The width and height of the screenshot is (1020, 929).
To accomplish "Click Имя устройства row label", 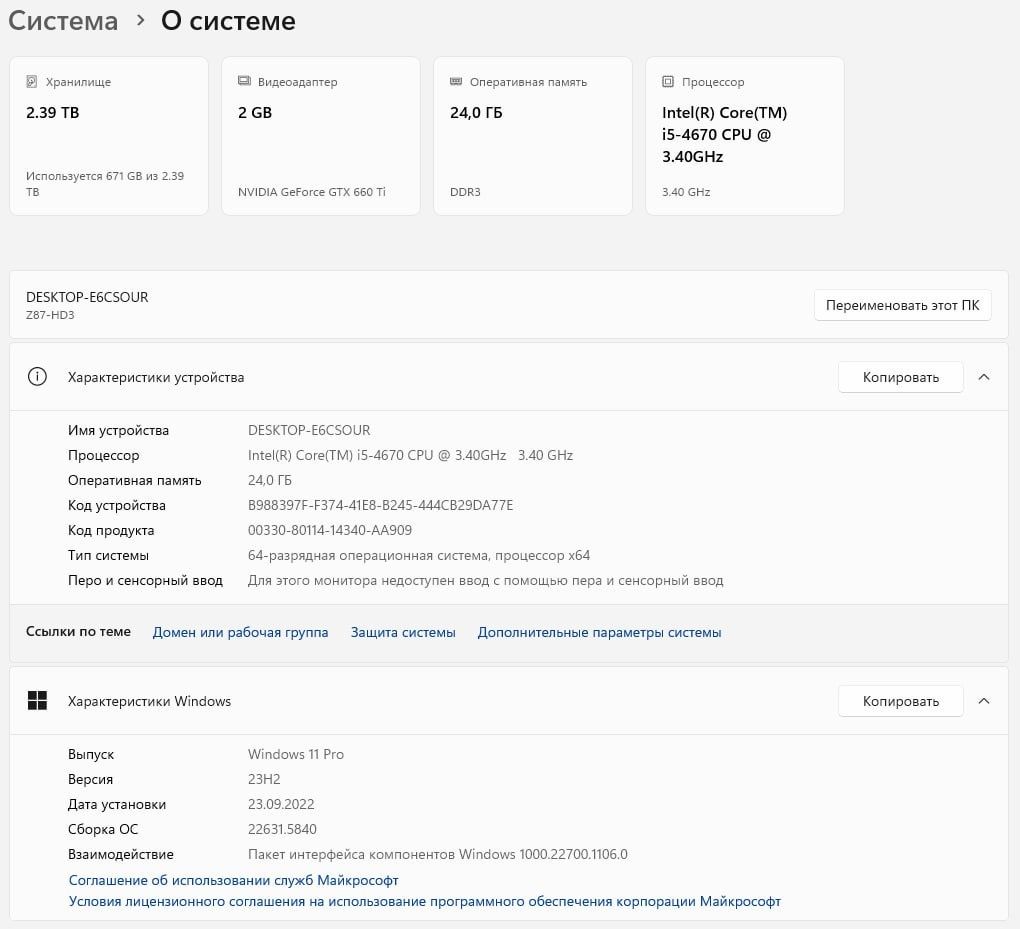I will (118, 430).
